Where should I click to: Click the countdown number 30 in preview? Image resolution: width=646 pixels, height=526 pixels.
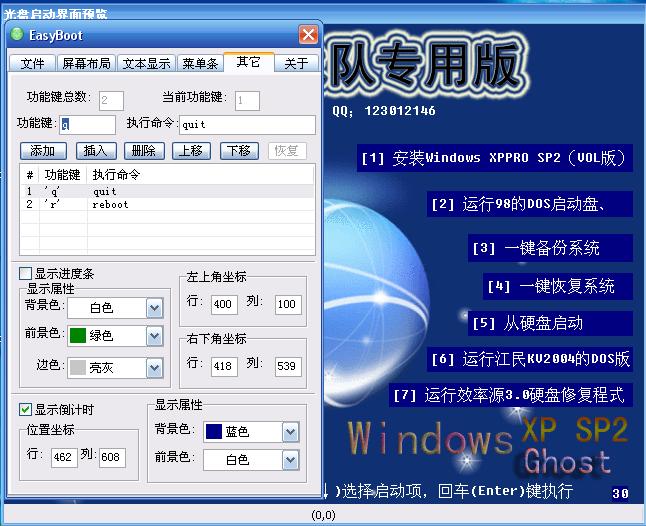coord(620,493)
